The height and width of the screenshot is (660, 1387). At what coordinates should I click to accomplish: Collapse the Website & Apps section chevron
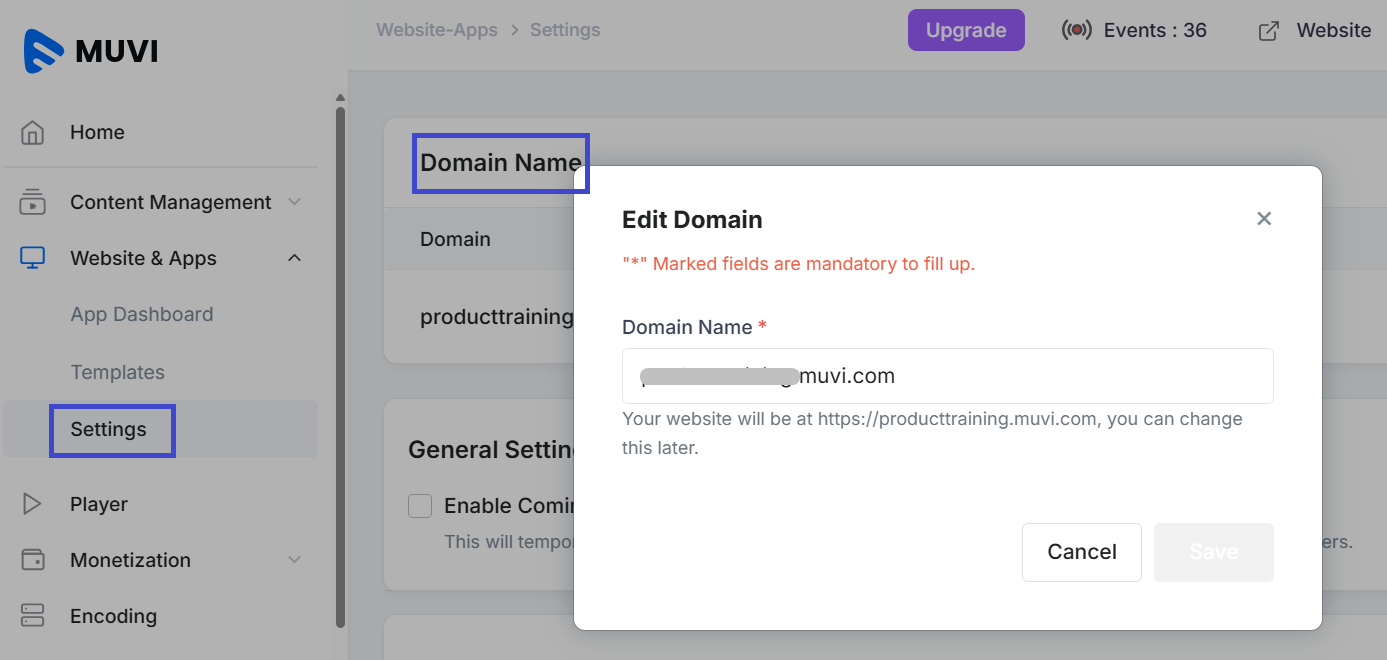tap(295, 258)
